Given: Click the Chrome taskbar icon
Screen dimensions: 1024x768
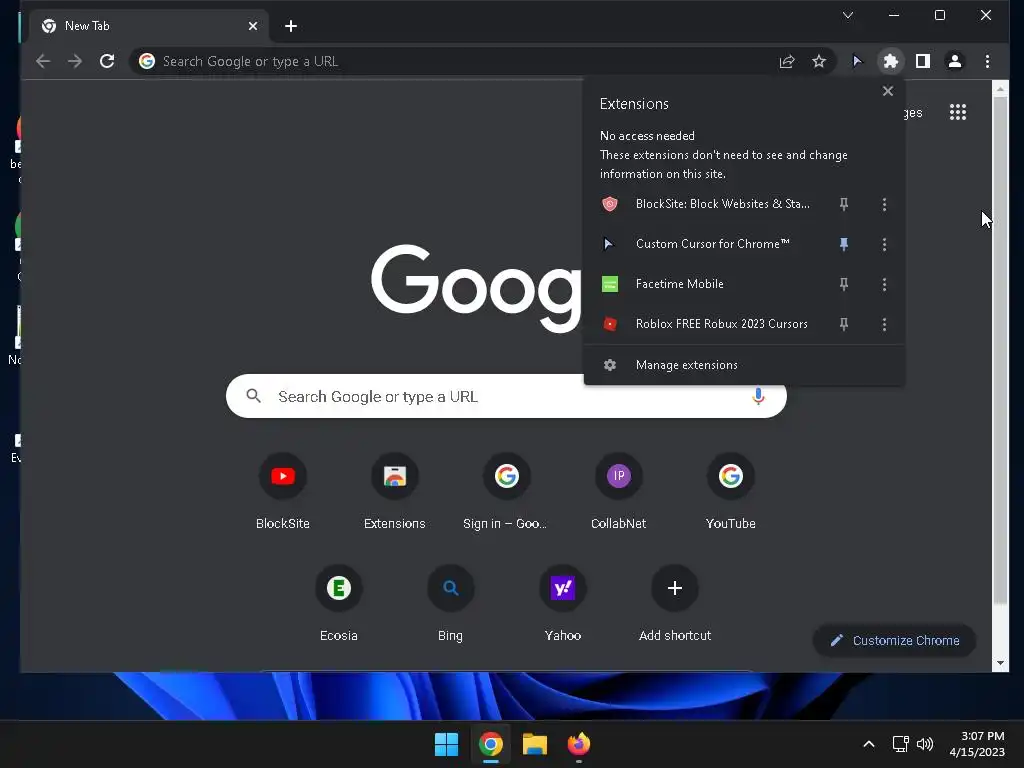Looking at the screenshot, I should 490,744.
